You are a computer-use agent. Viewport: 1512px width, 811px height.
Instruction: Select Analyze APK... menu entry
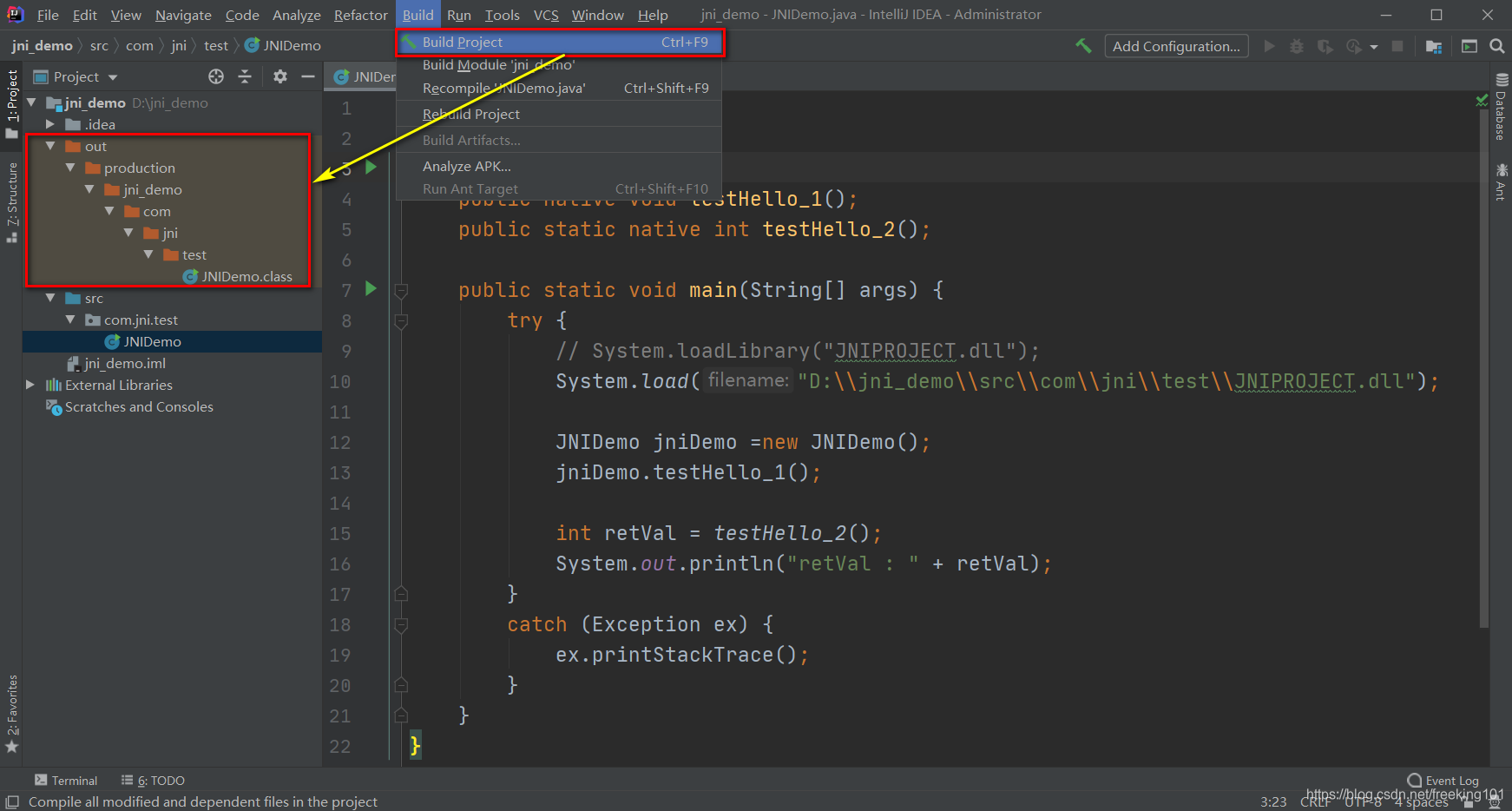point(560,167)
